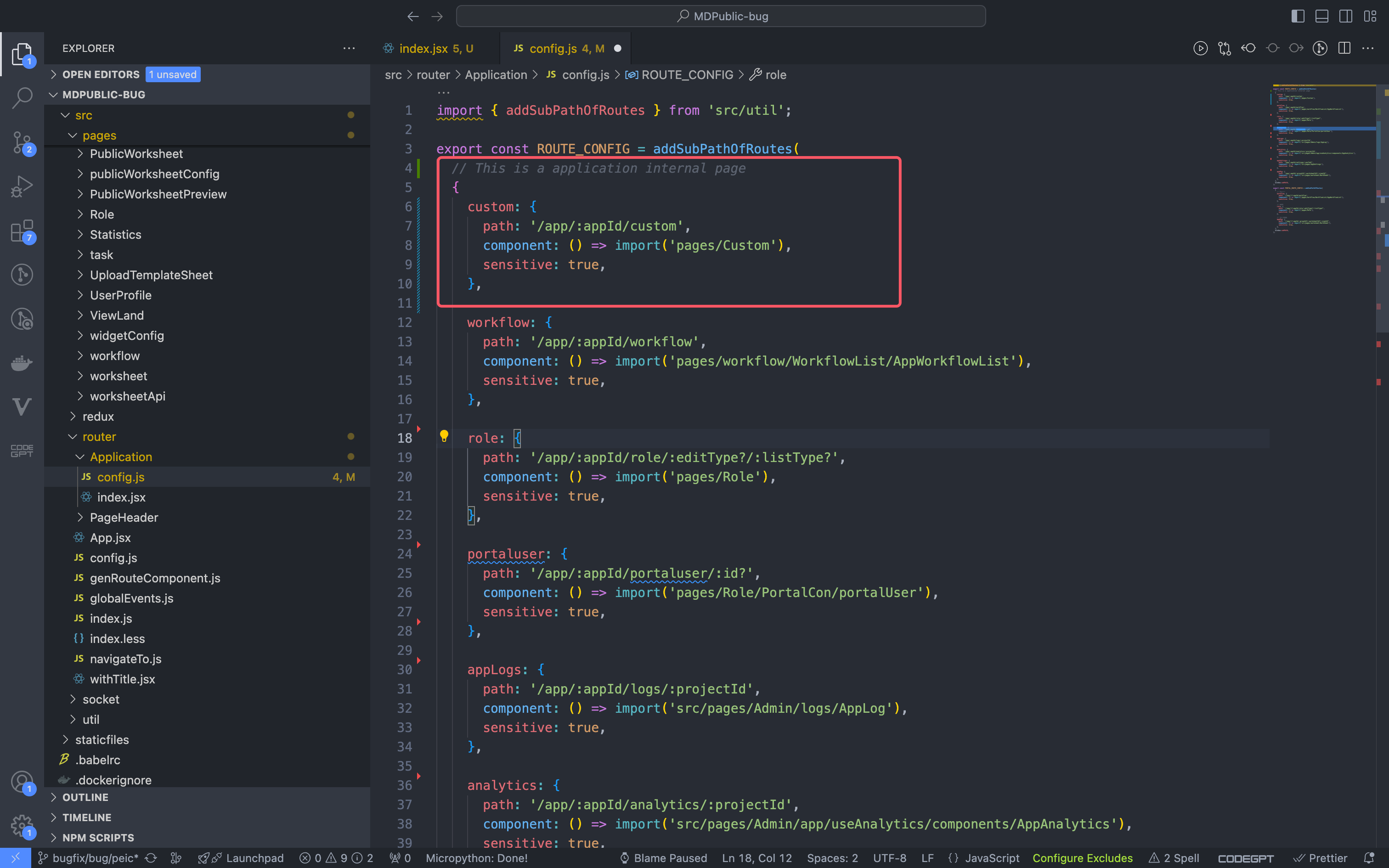Screen dimensions: 1389x868
Task: Click the Open Changes compare icon
Action: pos(1224,48)
